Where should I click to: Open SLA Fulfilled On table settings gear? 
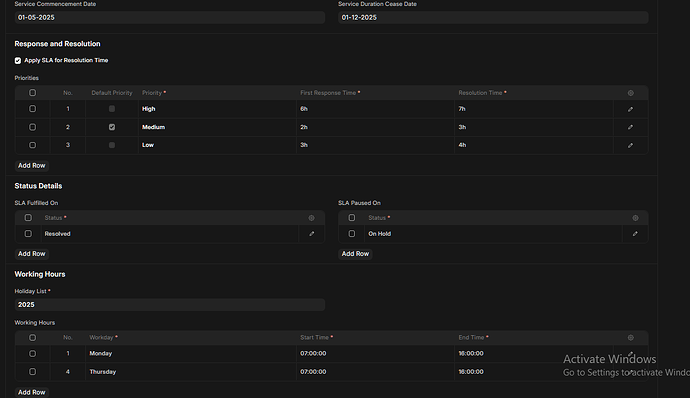312,218
